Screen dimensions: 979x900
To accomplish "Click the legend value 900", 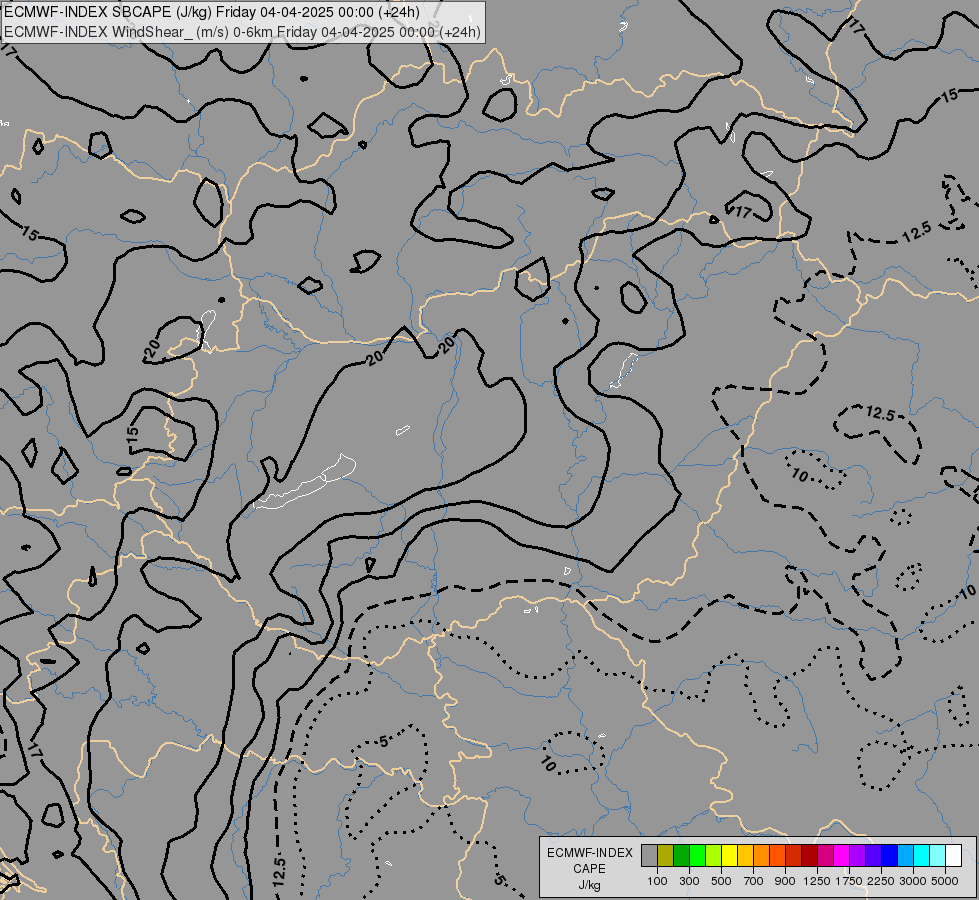I will tap(785, 881).
